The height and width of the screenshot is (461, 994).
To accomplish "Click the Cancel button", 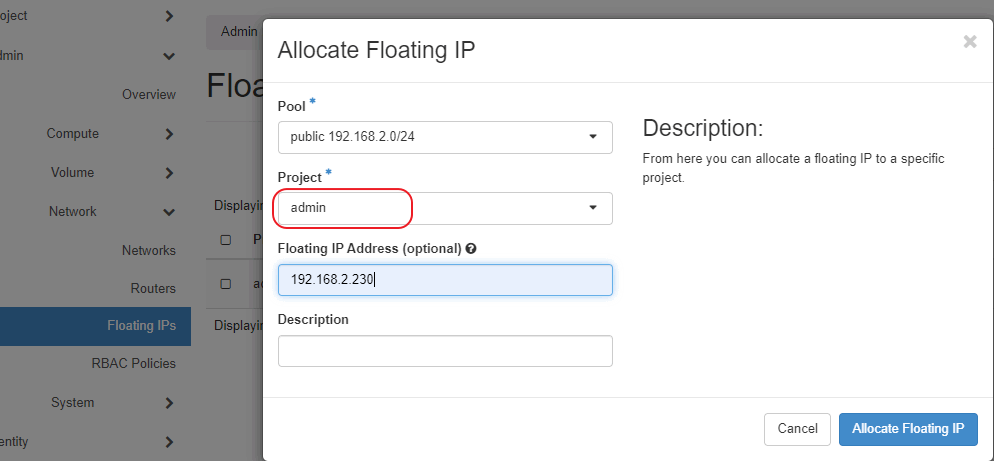I will pos(797,429).
